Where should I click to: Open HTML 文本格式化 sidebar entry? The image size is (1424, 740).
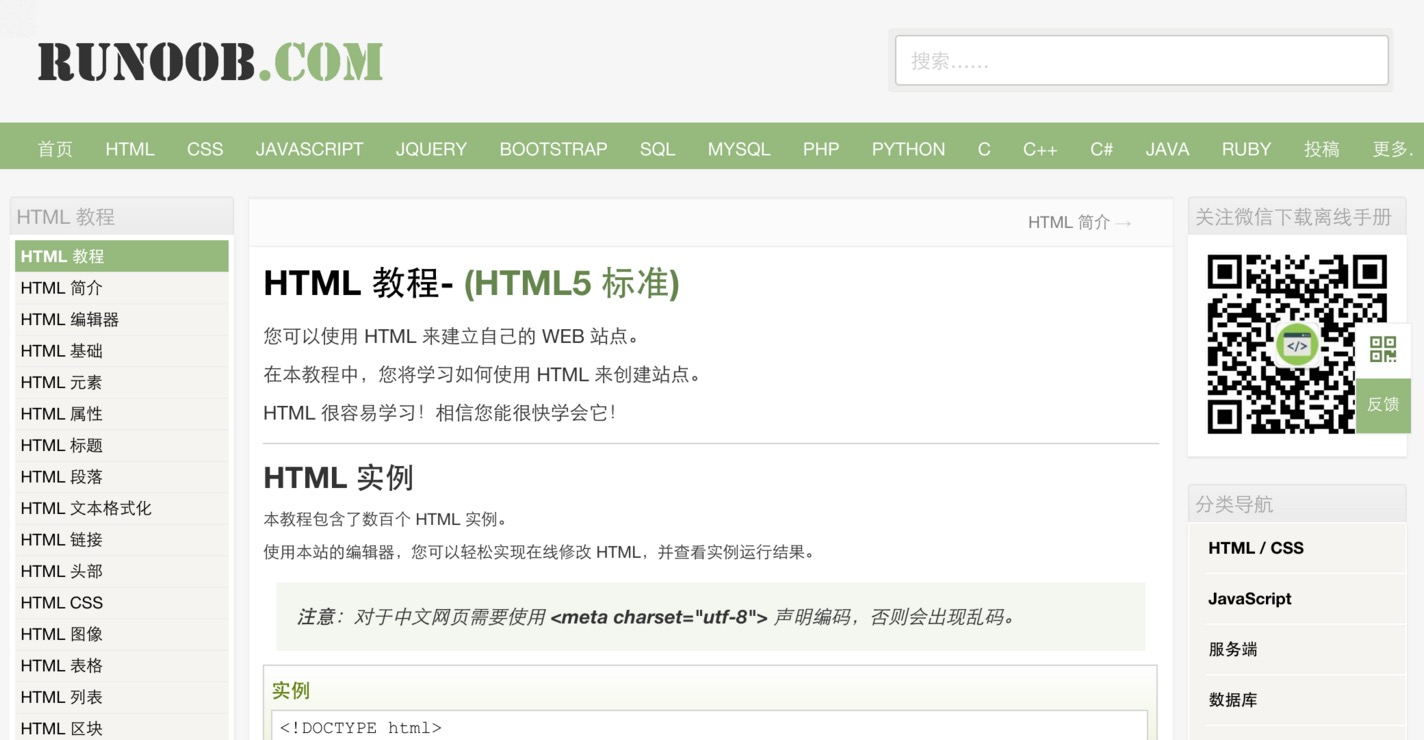86,508
